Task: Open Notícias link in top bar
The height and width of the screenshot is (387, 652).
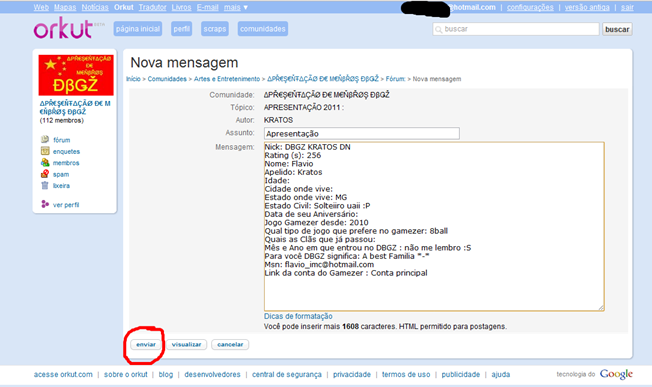Action: 95,7
